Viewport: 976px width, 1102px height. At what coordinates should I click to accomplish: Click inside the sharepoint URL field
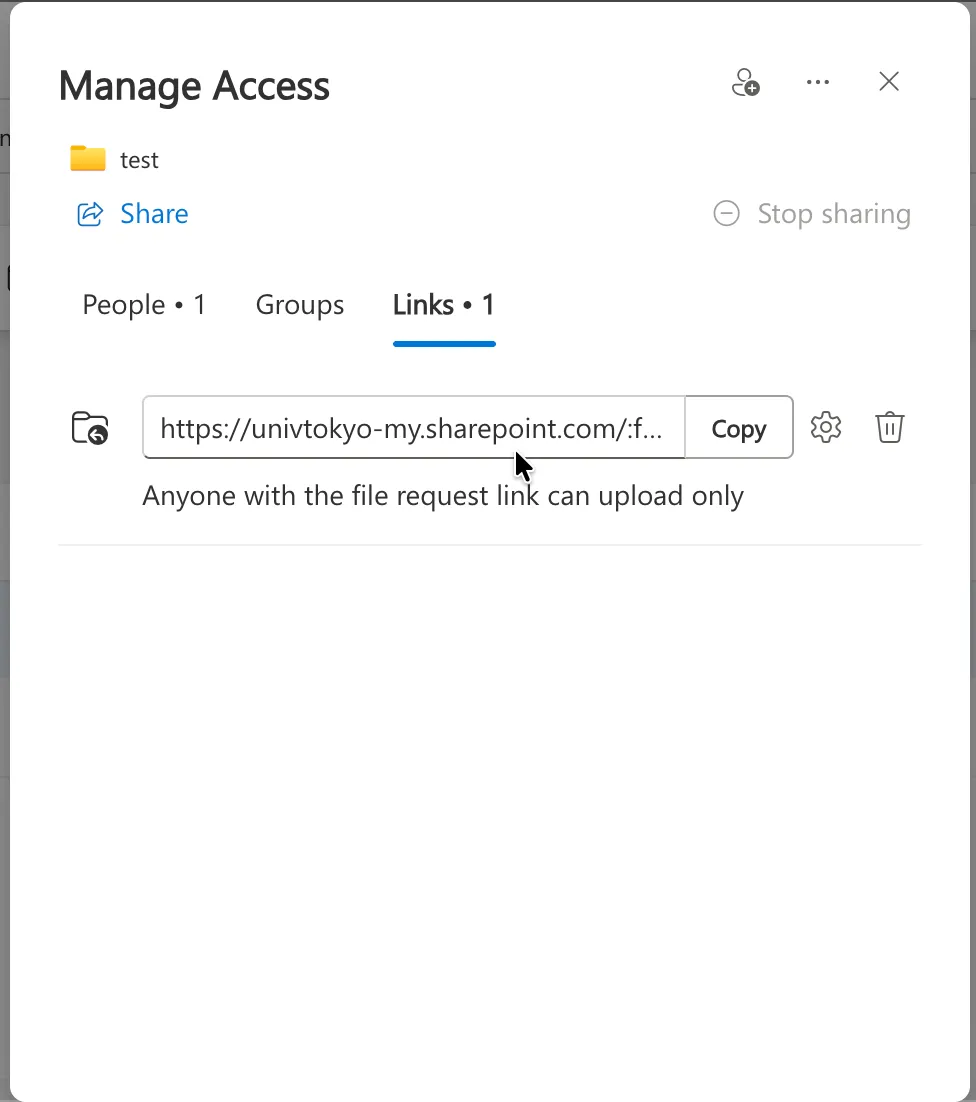click(x=414, y=427)
